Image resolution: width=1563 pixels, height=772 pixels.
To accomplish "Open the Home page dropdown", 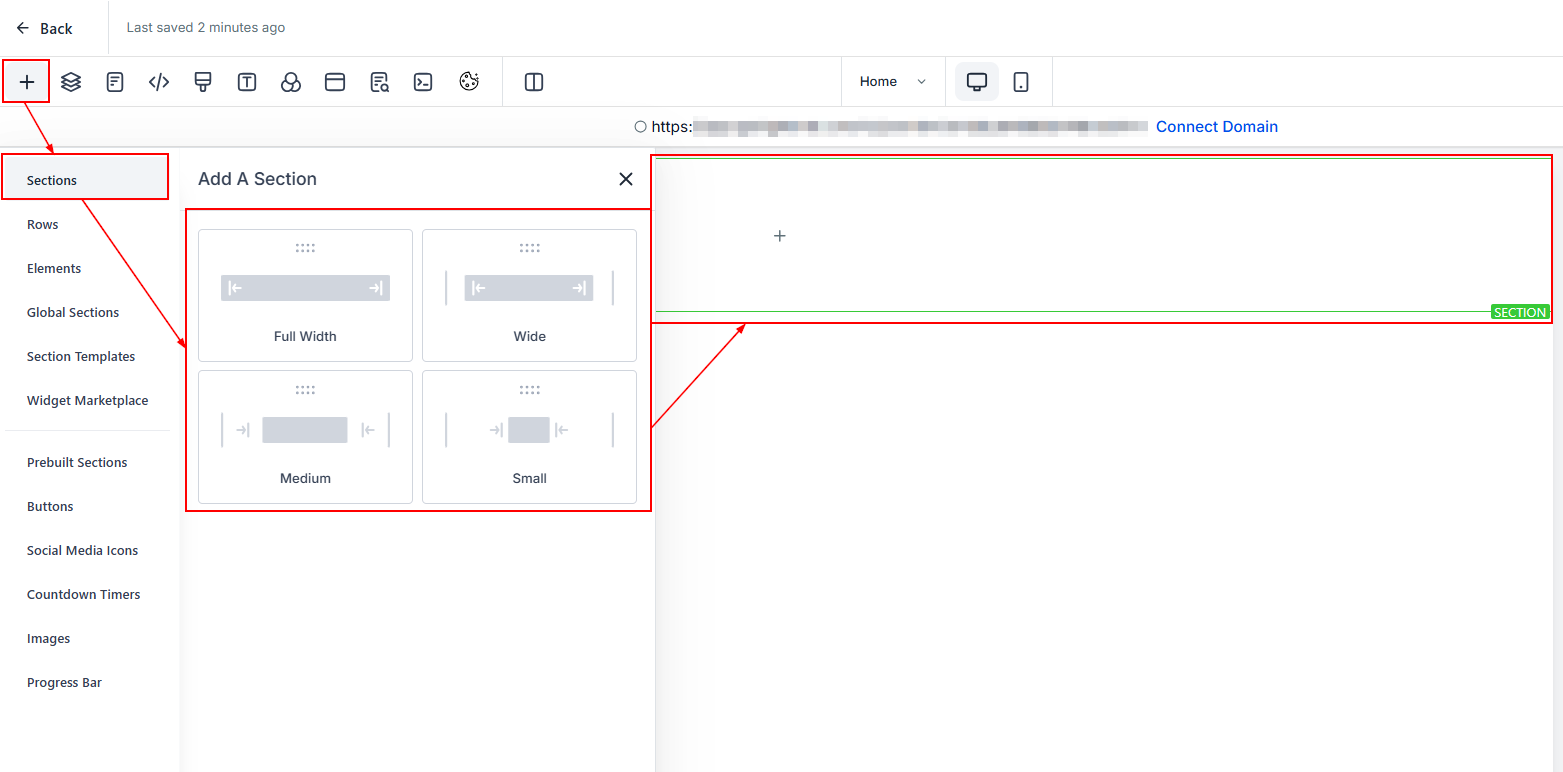I will (893, 82).
